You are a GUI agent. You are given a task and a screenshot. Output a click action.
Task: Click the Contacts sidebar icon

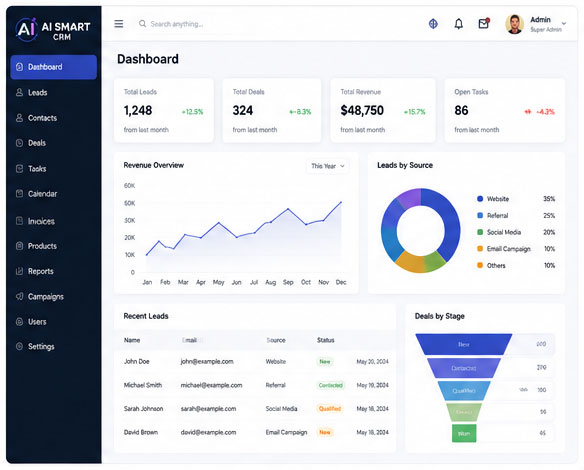(19, 118)
